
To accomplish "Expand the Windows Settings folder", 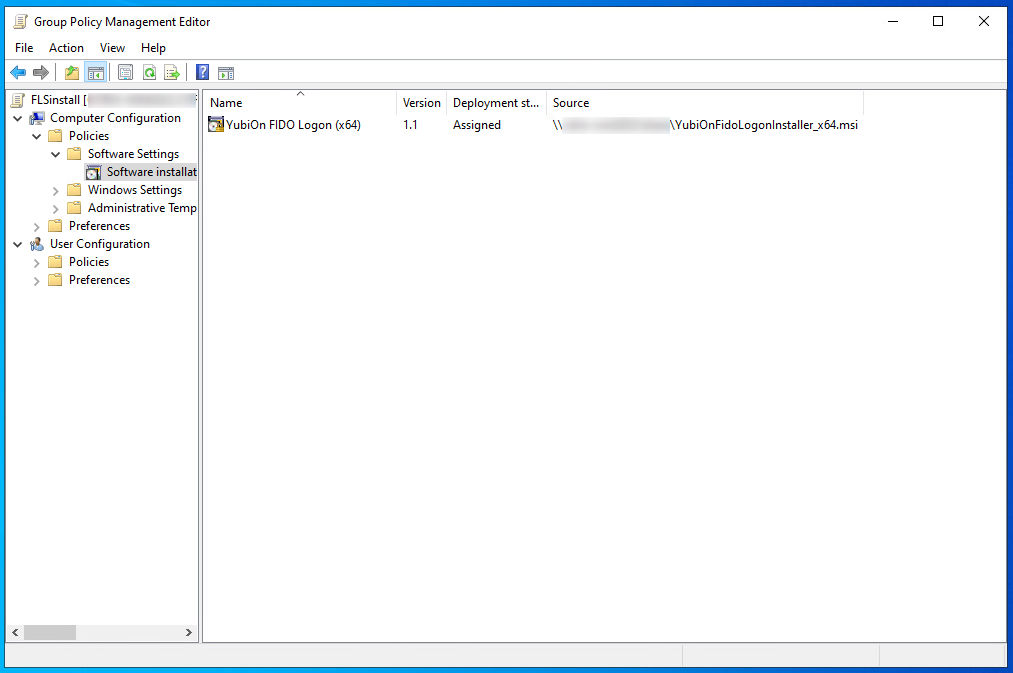I will coord(56,190).
